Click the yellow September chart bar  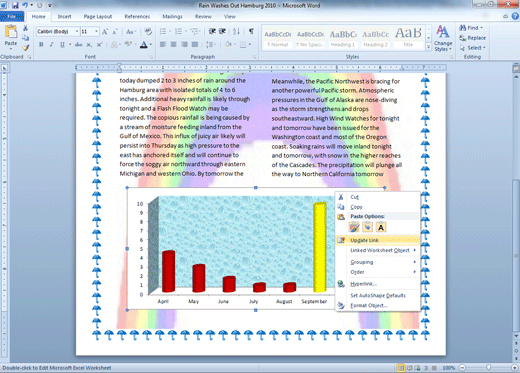click(320, 247)
